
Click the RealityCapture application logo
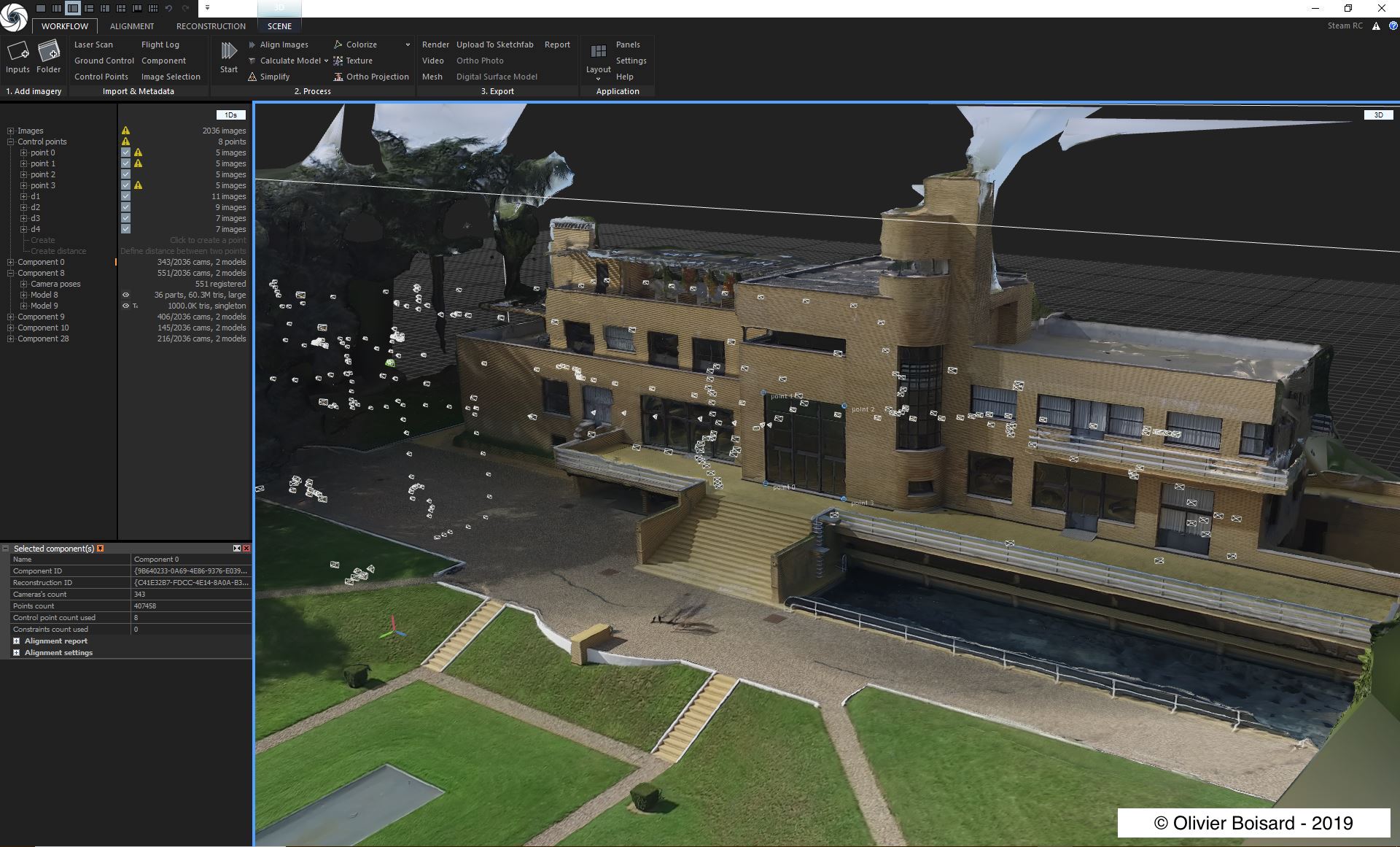pos(14,17)
